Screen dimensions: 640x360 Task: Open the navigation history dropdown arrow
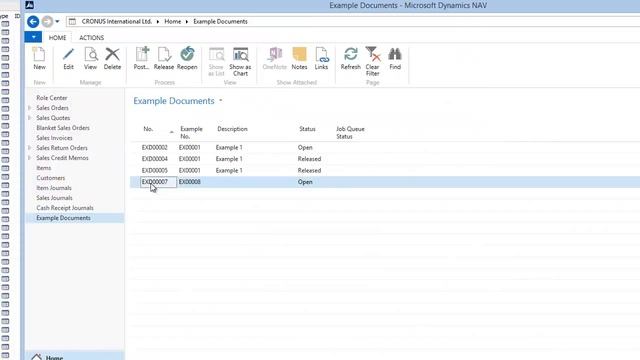point(57,22)
